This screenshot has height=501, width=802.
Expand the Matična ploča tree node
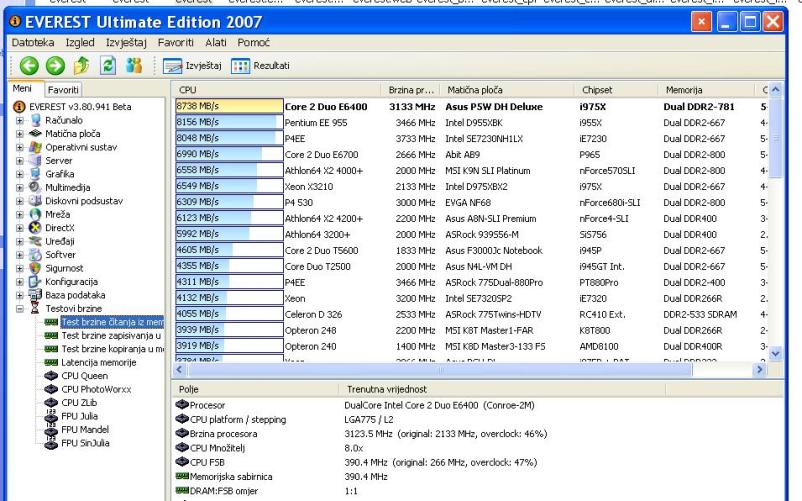(x=20, y=132)
